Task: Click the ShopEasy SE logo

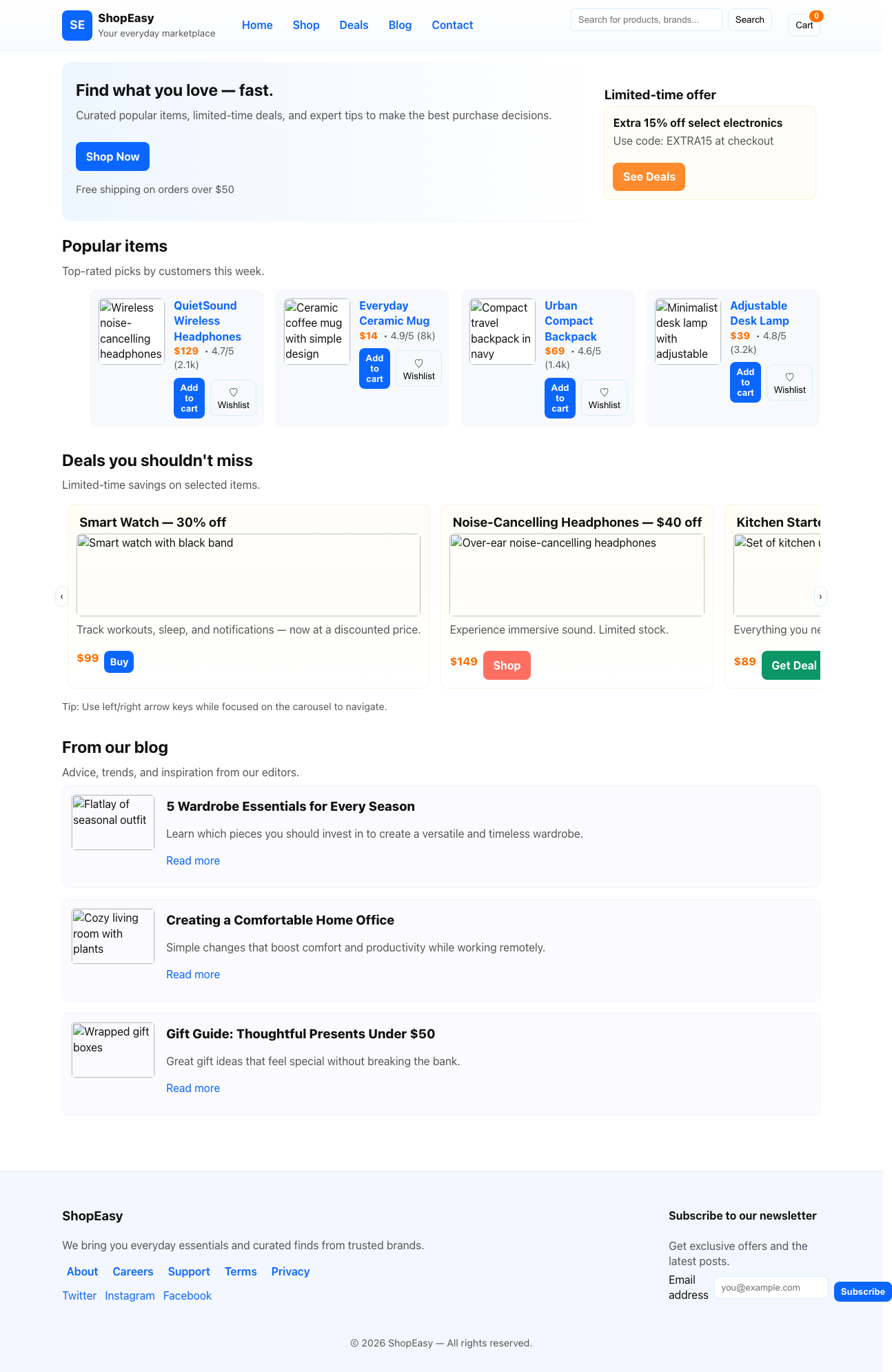Action: pos(77,25)
